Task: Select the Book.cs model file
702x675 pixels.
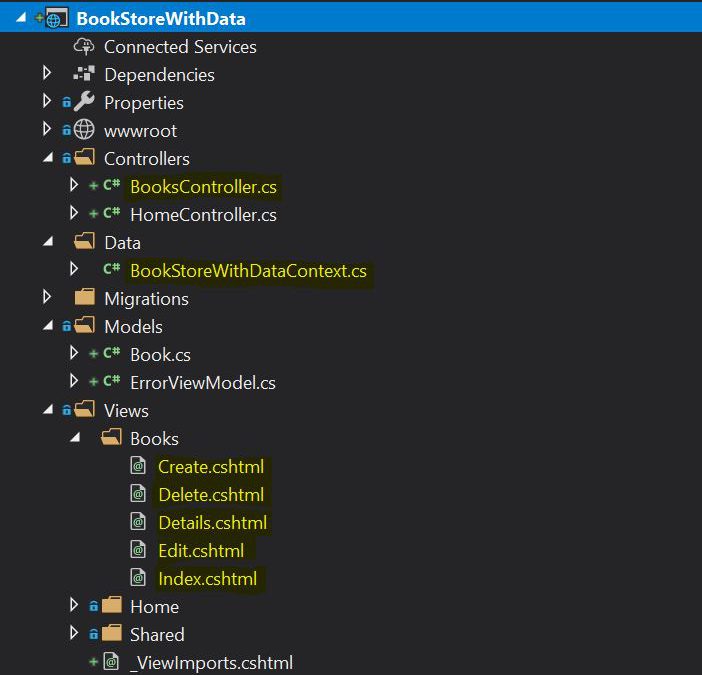Action: 160,354
